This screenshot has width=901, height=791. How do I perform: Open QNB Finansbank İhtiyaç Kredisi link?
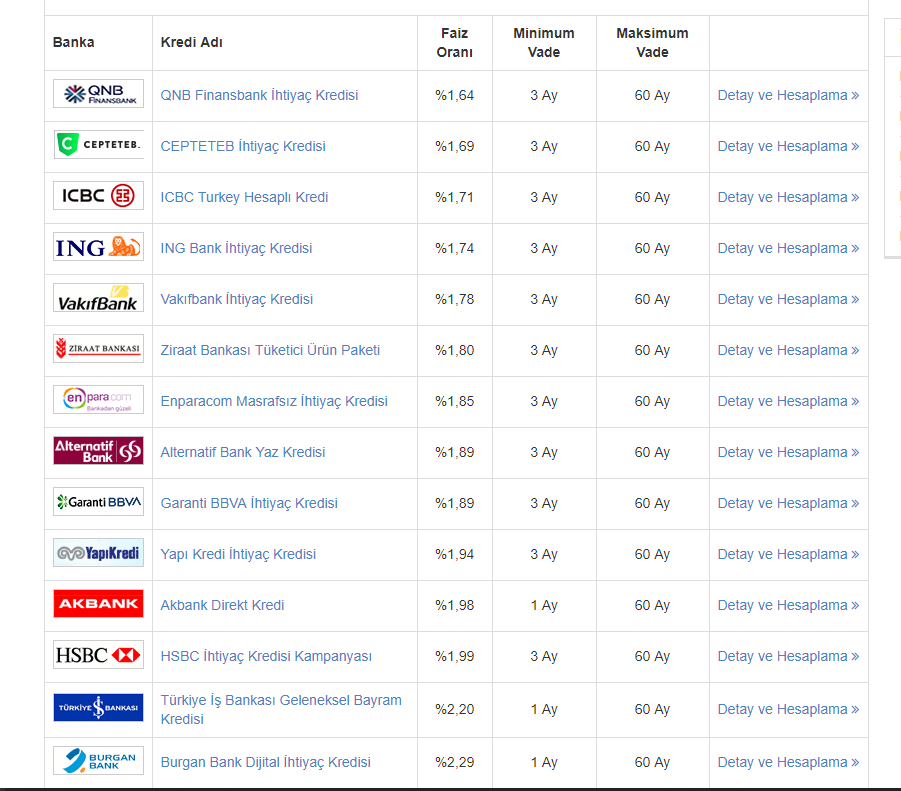[259, 95]
